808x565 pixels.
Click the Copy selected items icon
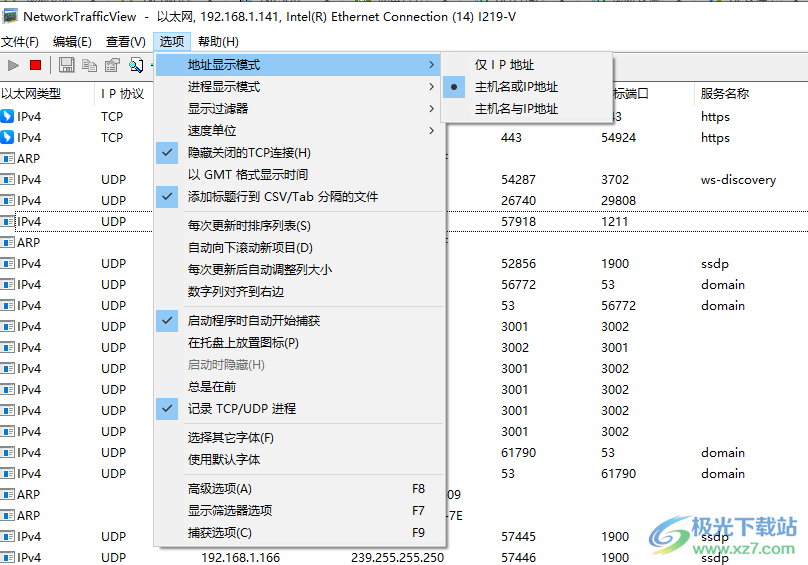pos(89,65)
